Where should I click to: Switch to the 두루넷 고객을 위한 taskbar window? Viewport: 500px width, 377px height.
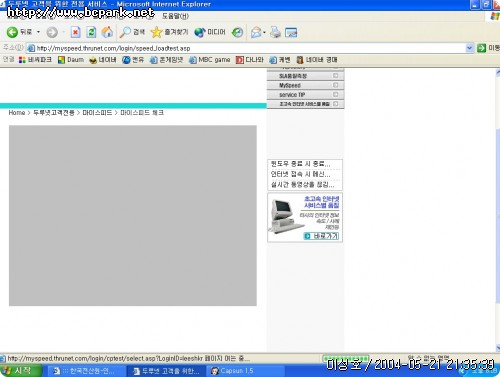pos(167,371)
